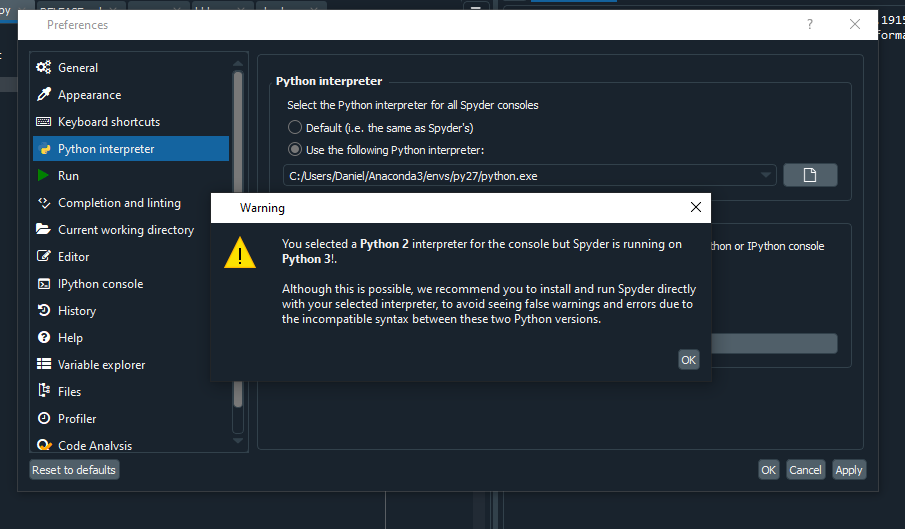Close the Preferences window
The width and height of the screenshot is (905, 529).
point(855,24)
